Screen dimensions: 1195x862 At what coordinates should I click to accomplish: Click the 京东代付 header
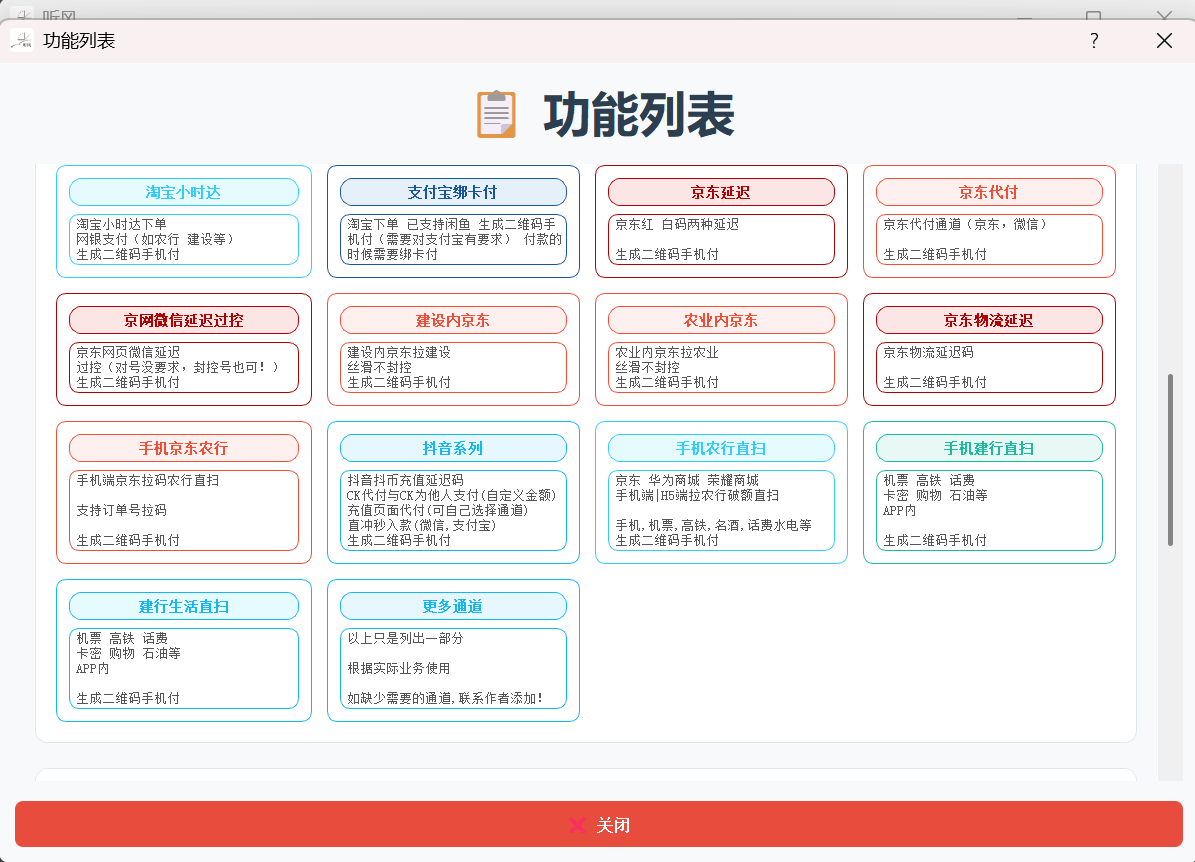[988, 192]
